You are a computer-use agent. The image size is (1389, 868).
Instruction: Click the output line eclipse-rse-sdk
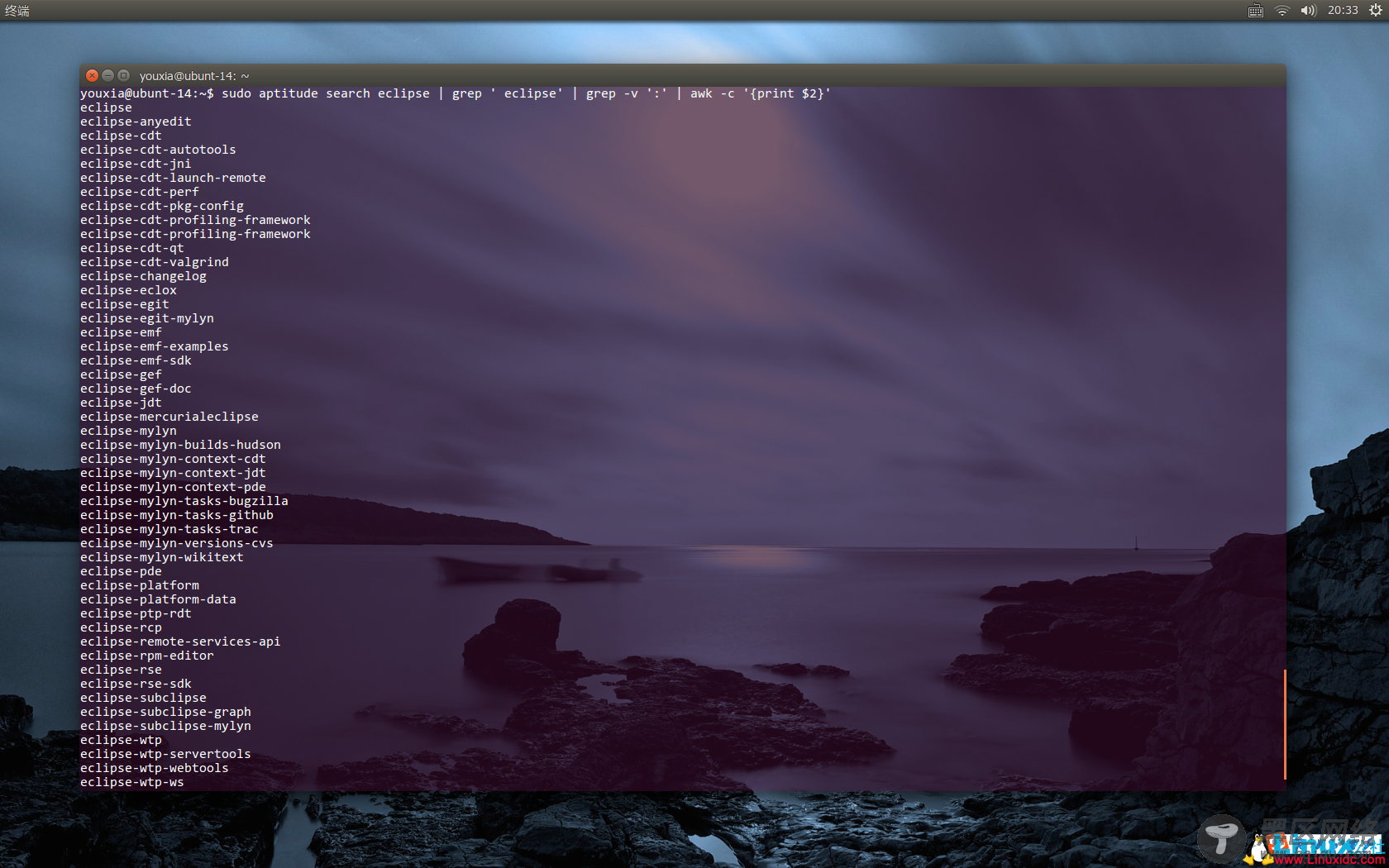pyautogui.click(x=136, y=684)
